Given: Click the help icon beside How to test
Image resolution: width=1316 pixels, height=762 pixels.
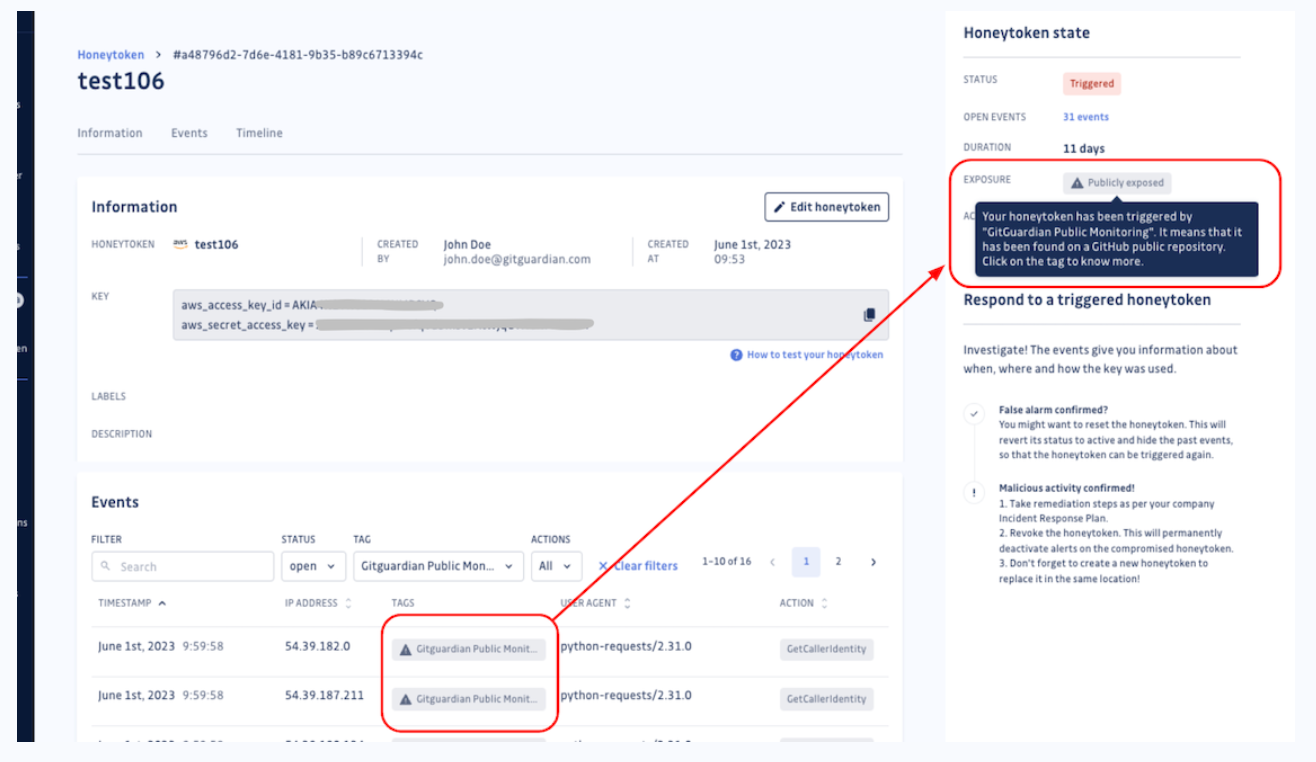Looking at the screenshot, I should click(x=736, y=355).
